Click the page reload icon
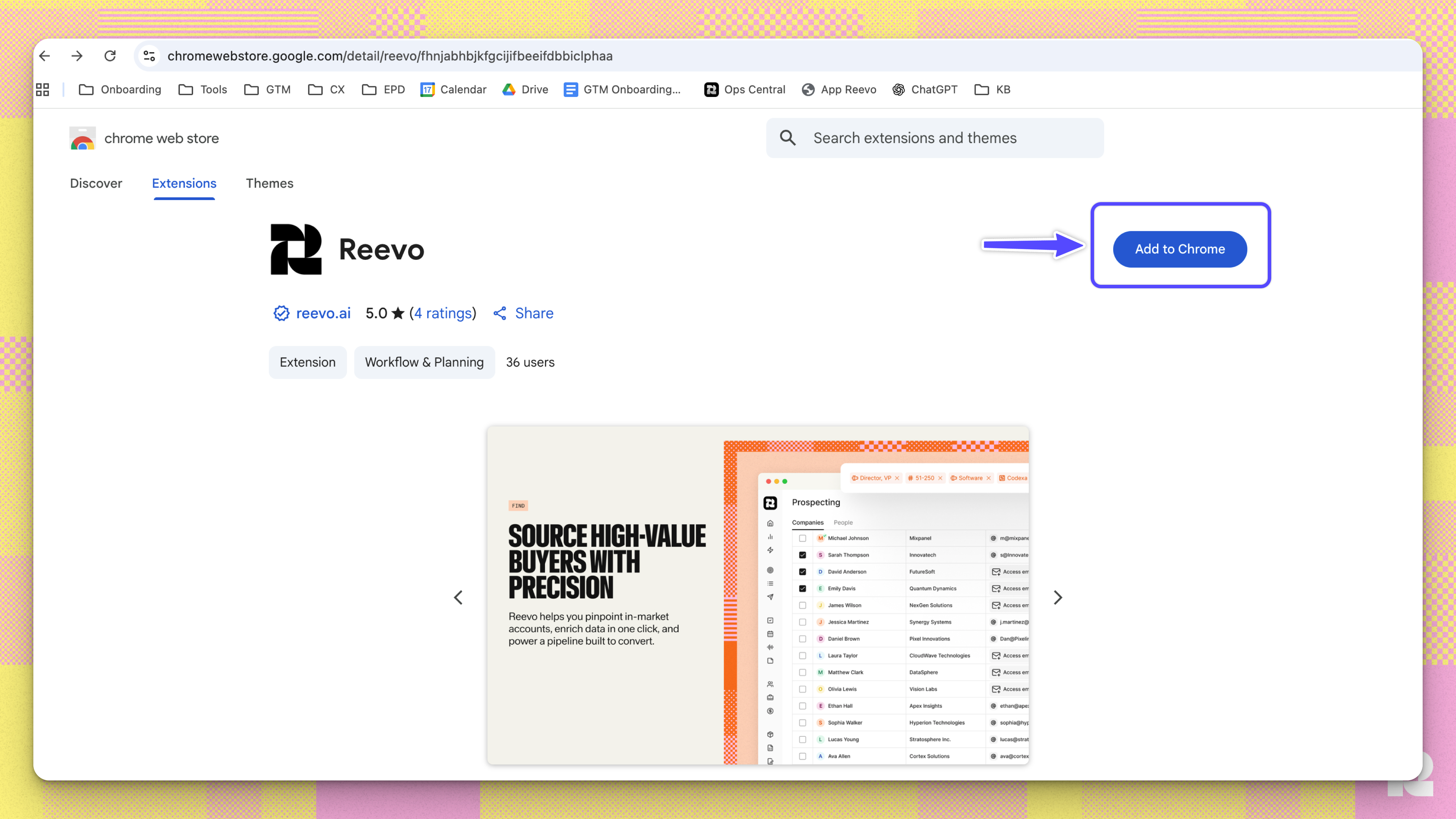This screenshot has height=819, width=1456. tap(110, 55)
